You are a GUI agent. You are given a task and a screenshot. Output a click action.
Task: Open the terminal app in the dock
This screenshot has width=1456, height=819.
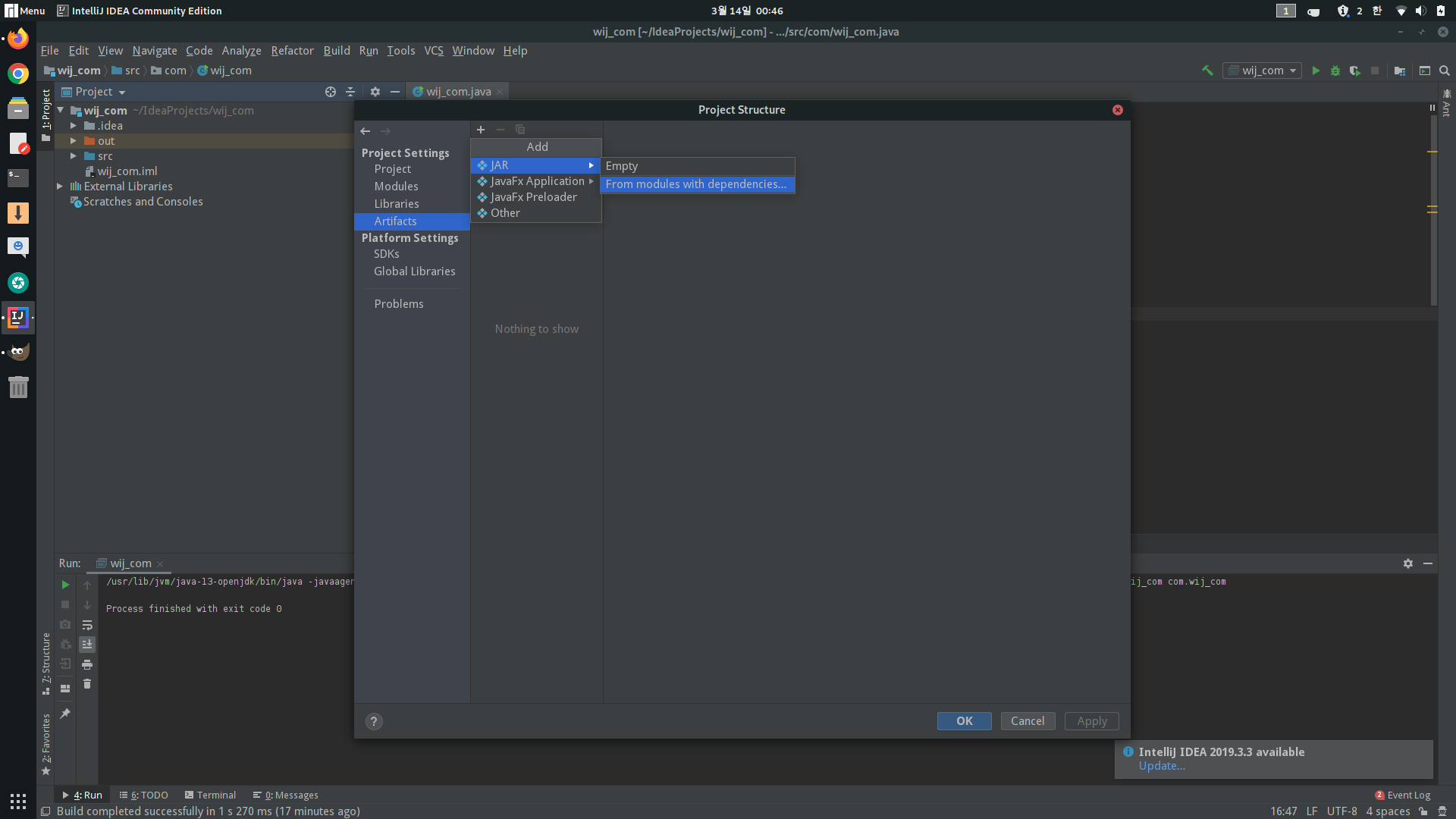18,177
